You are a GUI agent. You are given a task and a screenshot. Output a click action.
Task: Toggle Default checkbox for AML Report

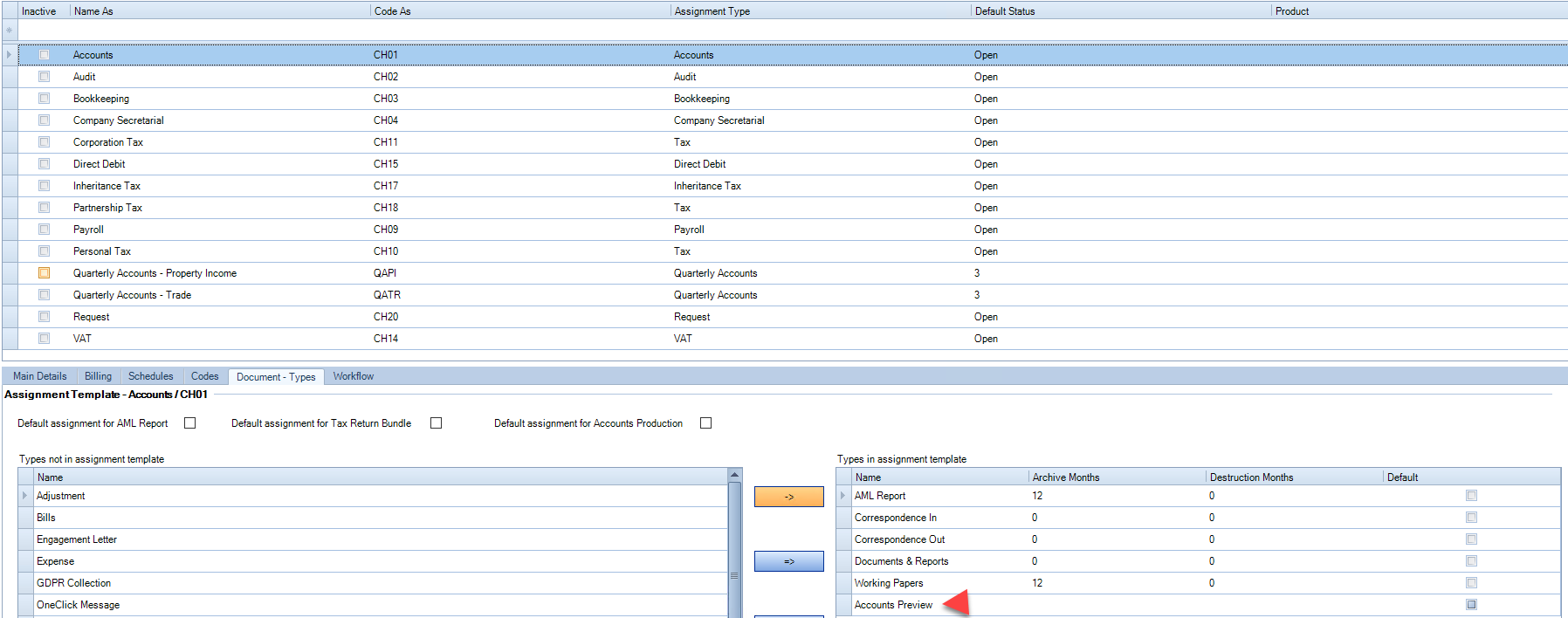tap(1471, 496)
